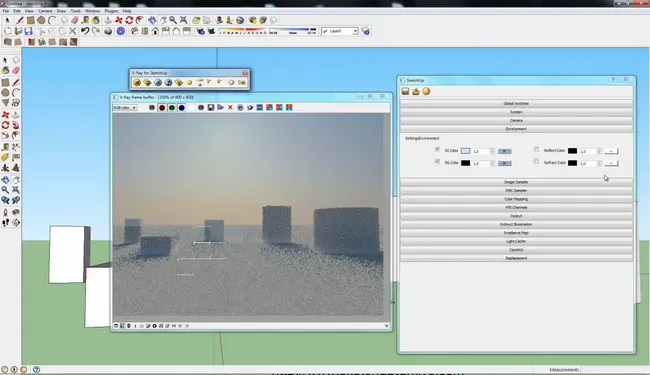Select the red Move tool in top toolbar
This screenshot has height=375, width=650.
pos(119,20)
